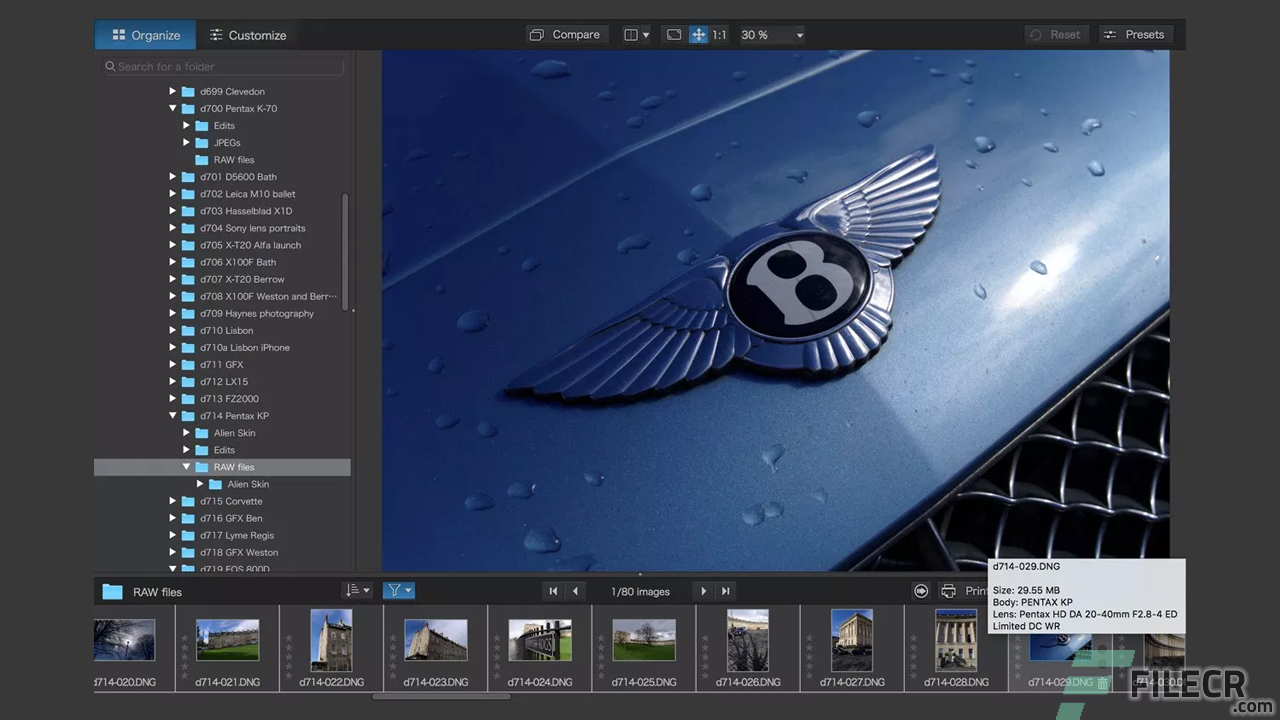
Task: Select the d704 Sony lens portraits folder
Action: (252, 228)
